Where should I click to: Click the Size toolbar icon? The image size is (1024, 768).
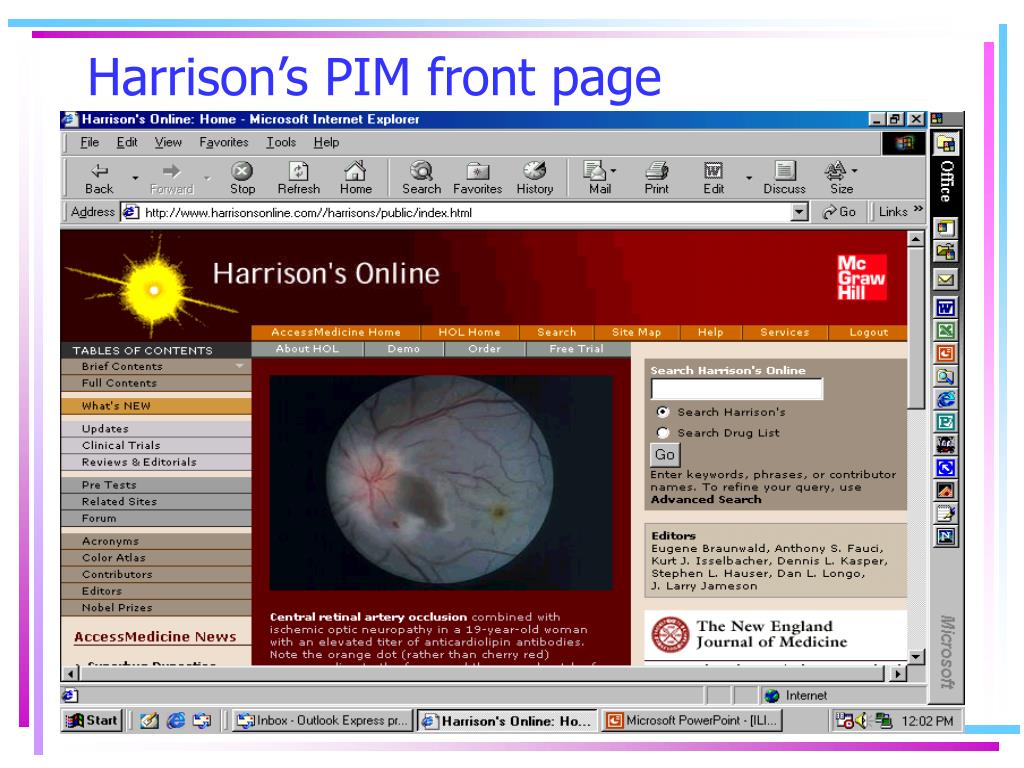pyautogui.click(x=837, y=178)
